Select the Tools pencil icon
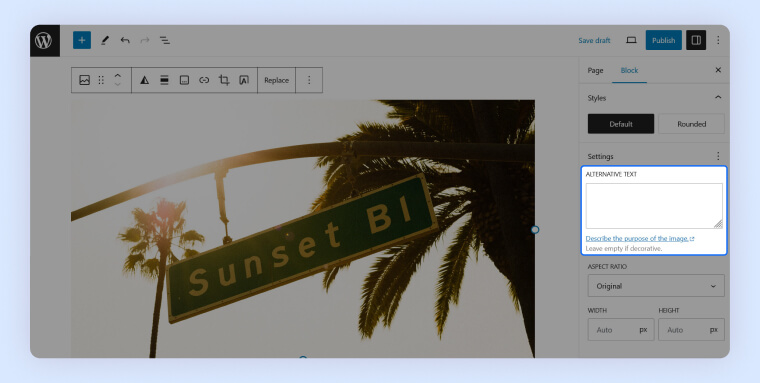Image resolution: width=760 pixels, height=383 pixels. (x=105, y=40)
